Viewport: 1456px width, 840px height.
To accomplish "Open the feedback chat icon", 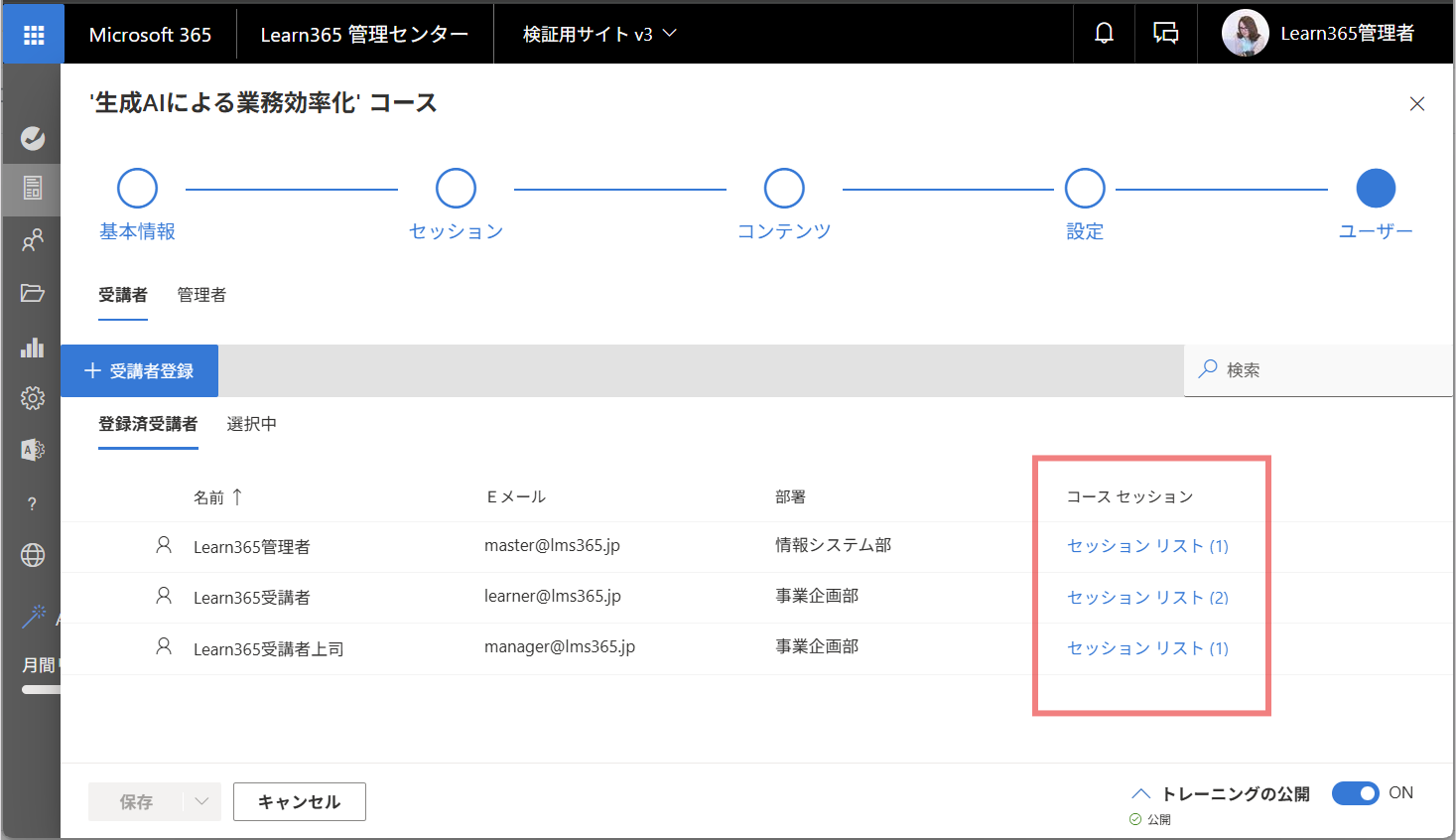I will tap(1165, 34).
